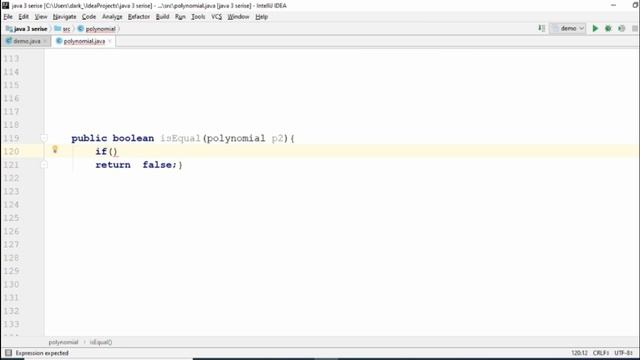The width and height of the screenshot is (640, 360).
Task: Click the 'false' literal on line 121
Action: [157, 165]
